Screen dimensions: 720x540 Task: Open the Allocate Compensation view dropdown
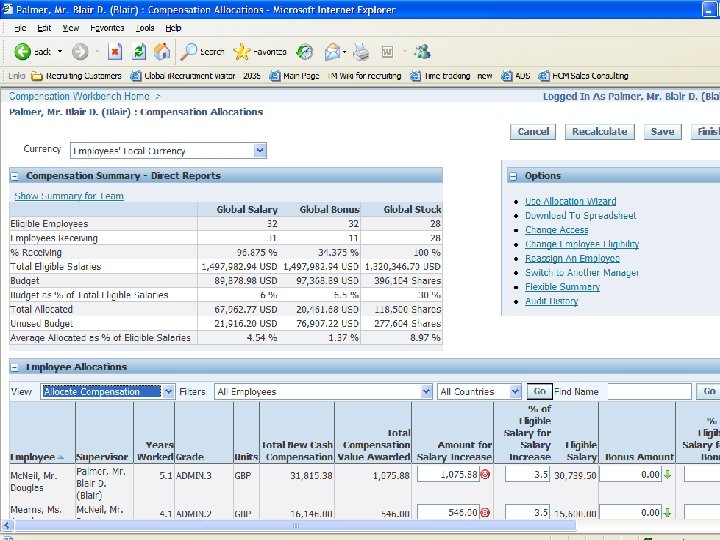pyautogui.click(x=168, y=392)
